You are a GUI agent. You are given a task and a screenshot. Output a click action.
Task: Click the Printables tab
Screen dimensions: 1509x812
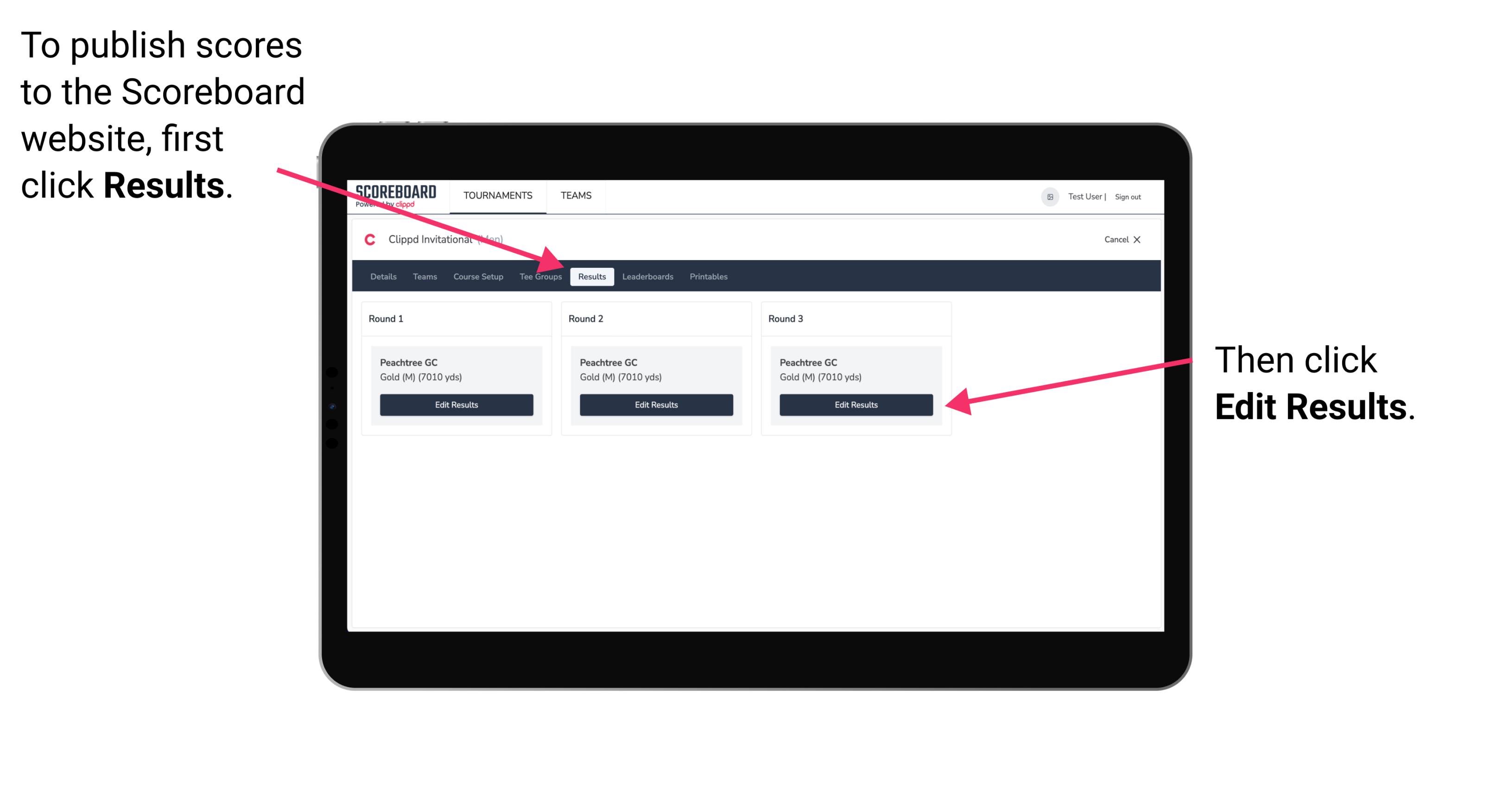(x=709, y=277)
